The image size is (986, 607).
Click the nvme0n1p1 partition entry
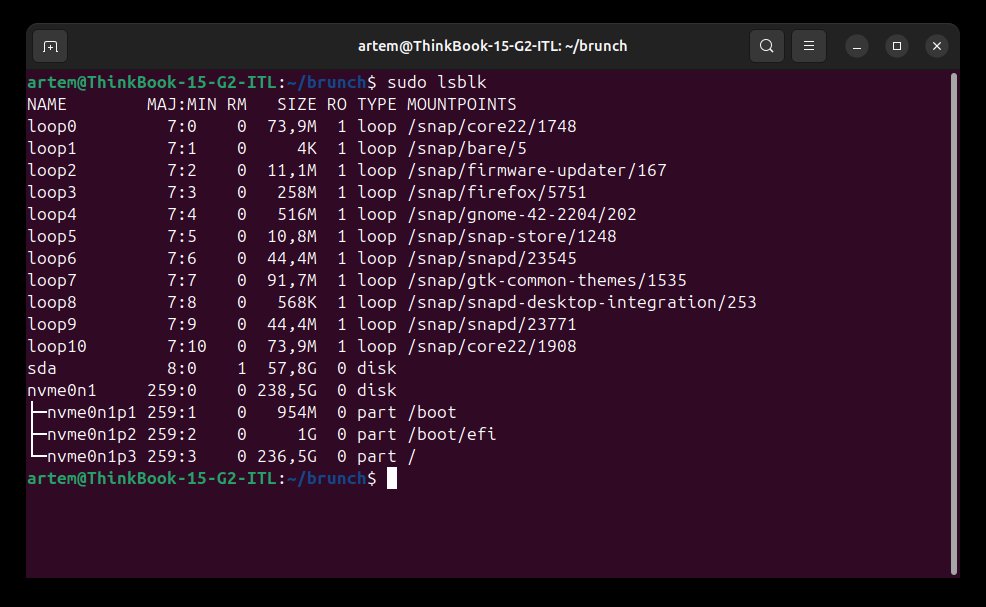pyautogui.click(x=90, y=412)
